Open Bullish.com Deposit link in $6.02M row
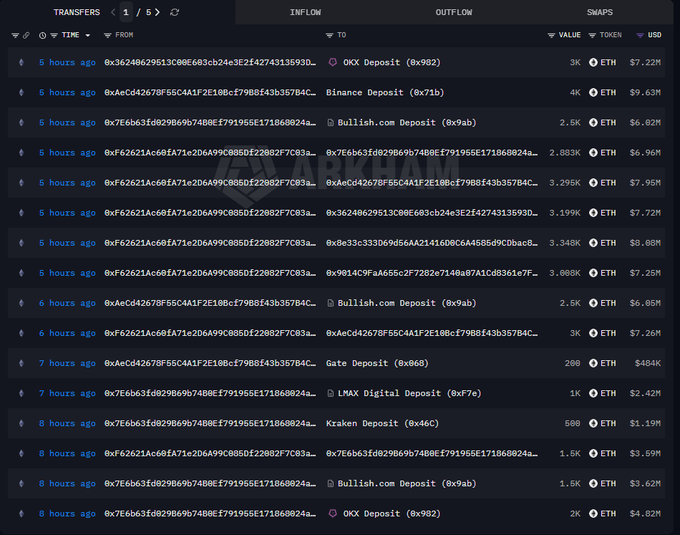680x535 pixels. pos(407,123)
